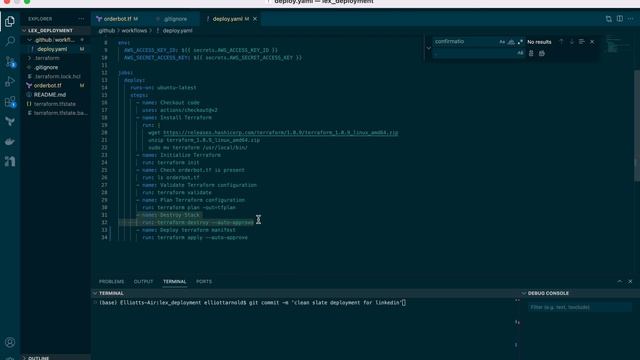
Task: Click the split editor right icon
Action: 620,19
